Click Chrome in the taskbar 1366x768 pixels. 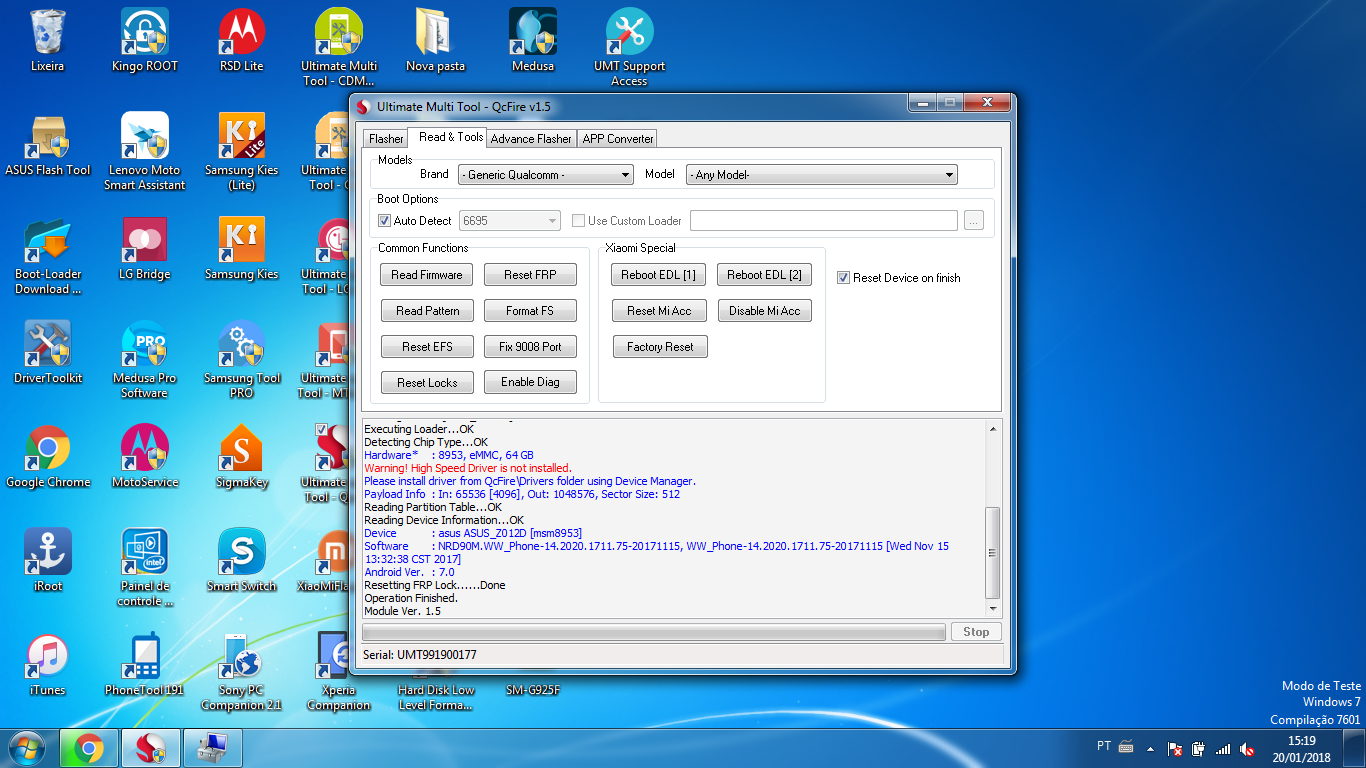point(88,748)
